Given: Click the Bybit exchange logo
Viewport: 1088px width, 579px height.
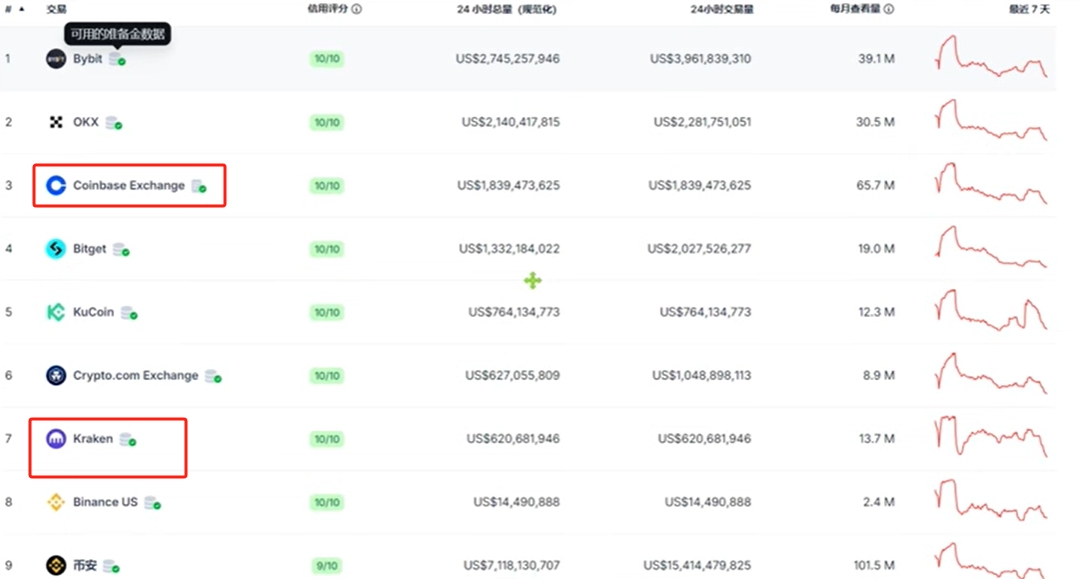Looking at the screenshot, I should [x=56, y=59].
